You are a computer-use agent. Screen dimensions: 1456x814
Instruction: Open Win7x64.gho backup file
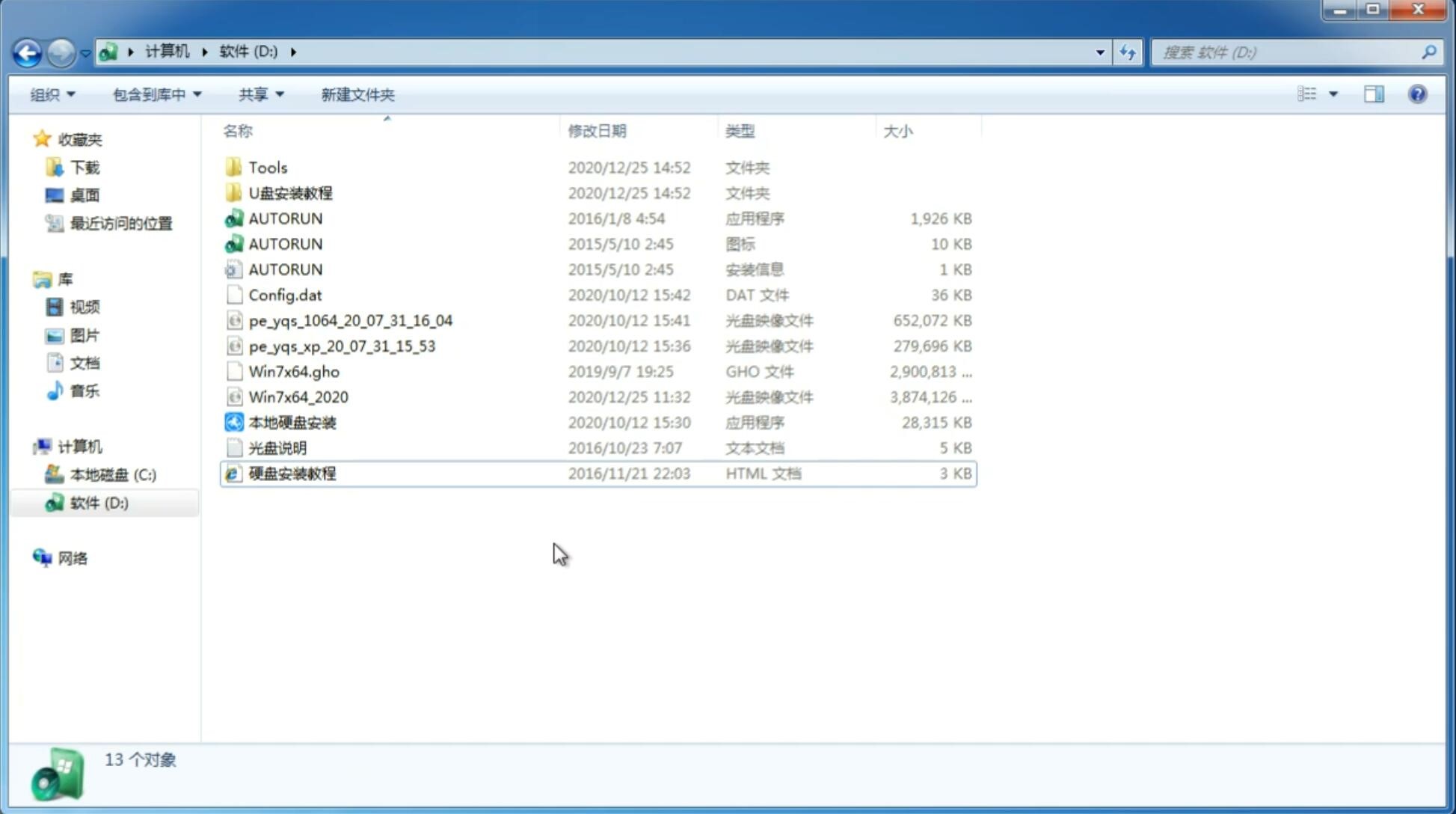pyautogui.click(x=295, y=371)
